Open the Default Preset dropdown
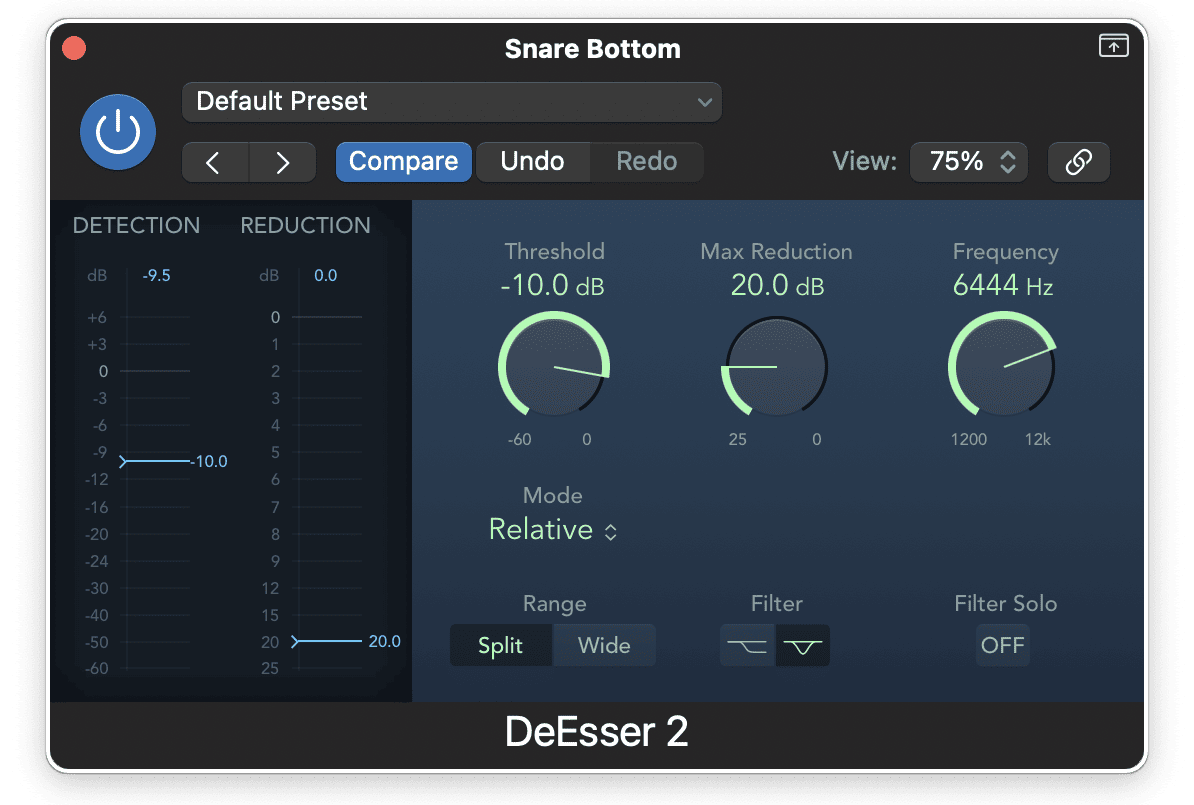The width and height of the screenshot is (1194, 805). pyautogui.click(x=452, y=101)
